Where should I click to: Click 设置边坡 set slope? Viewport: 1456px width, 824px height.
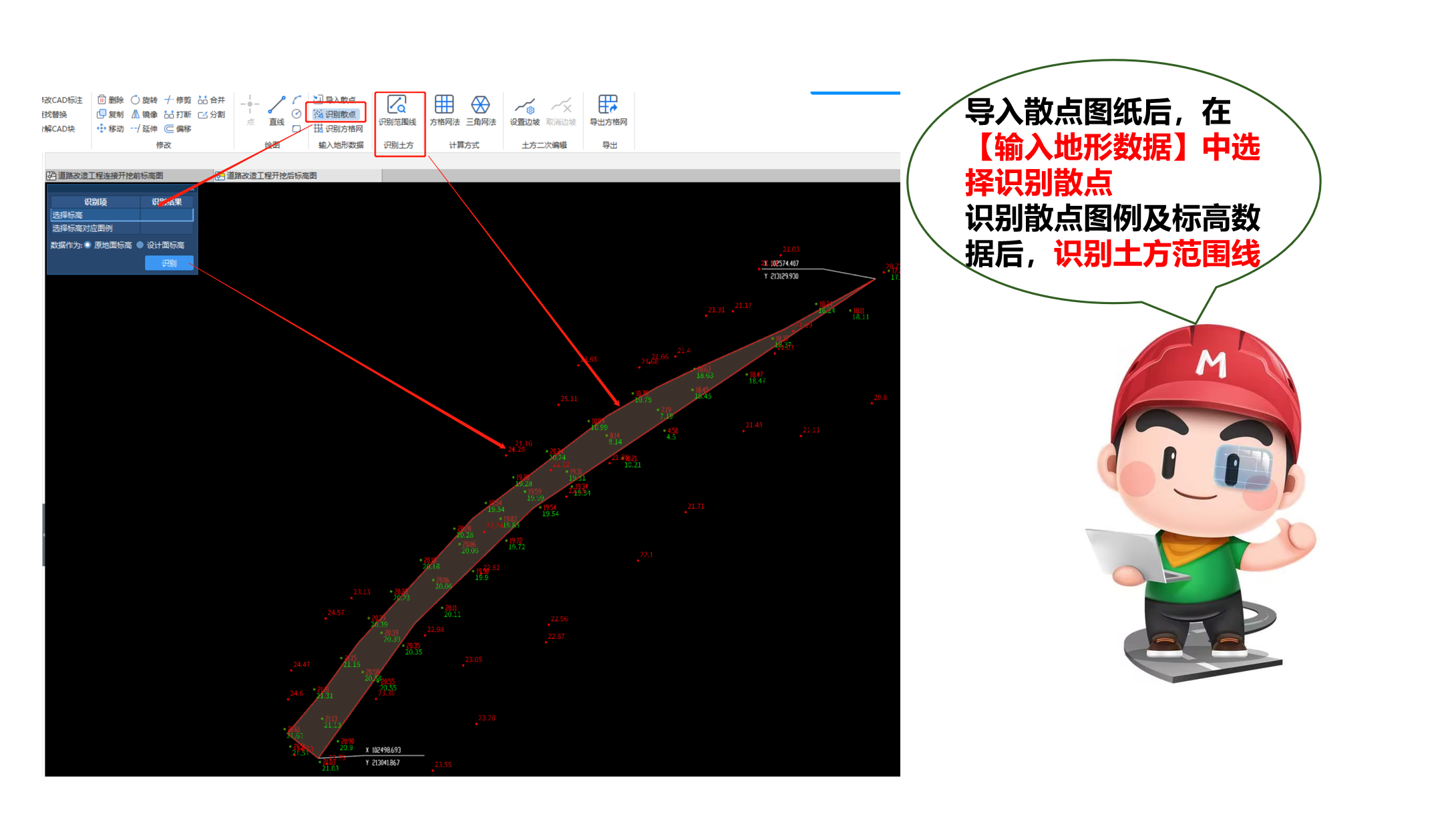click(x=525, y=112)
